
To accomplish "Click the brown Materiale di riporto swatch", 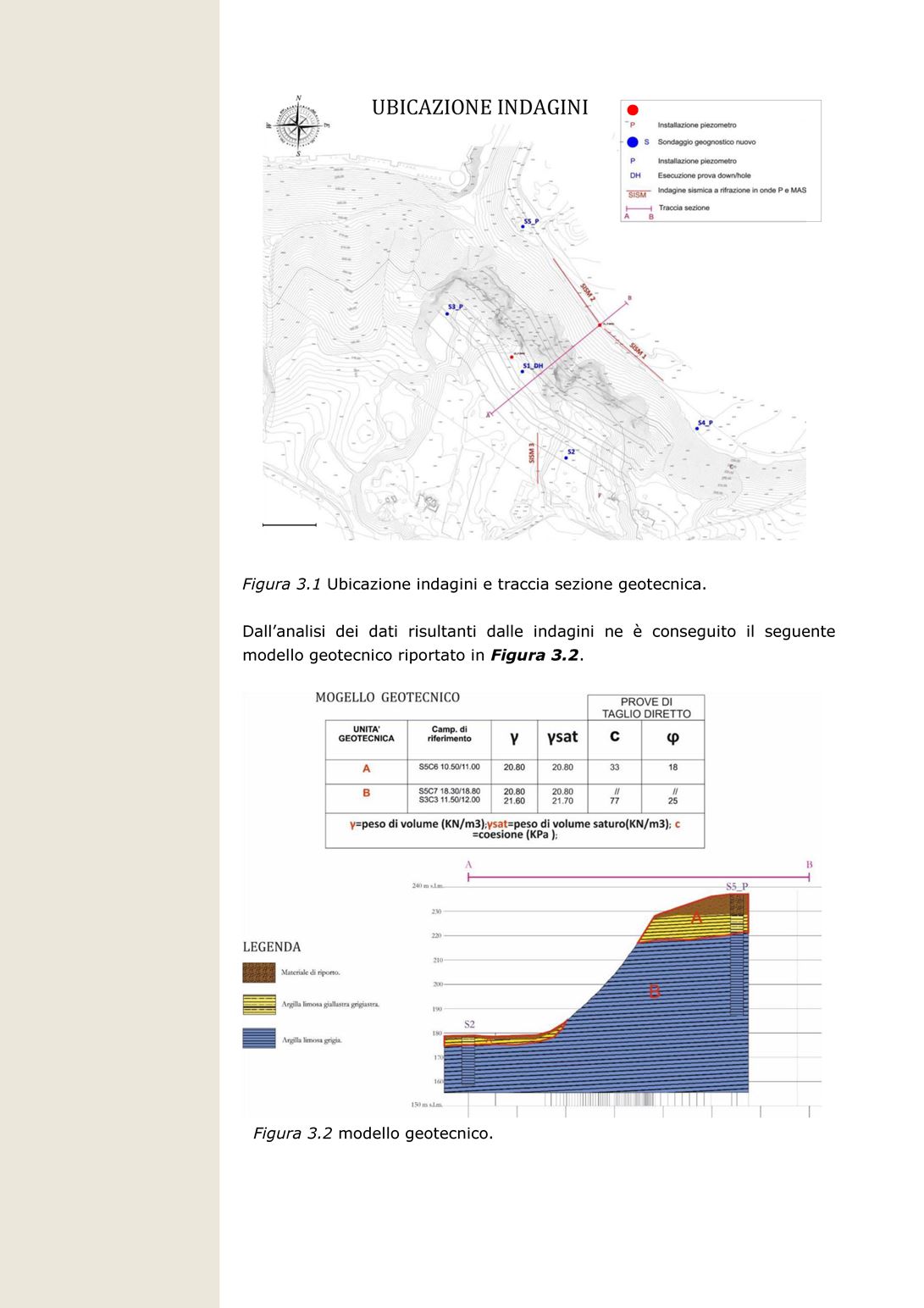I will (x=259, y=973).
